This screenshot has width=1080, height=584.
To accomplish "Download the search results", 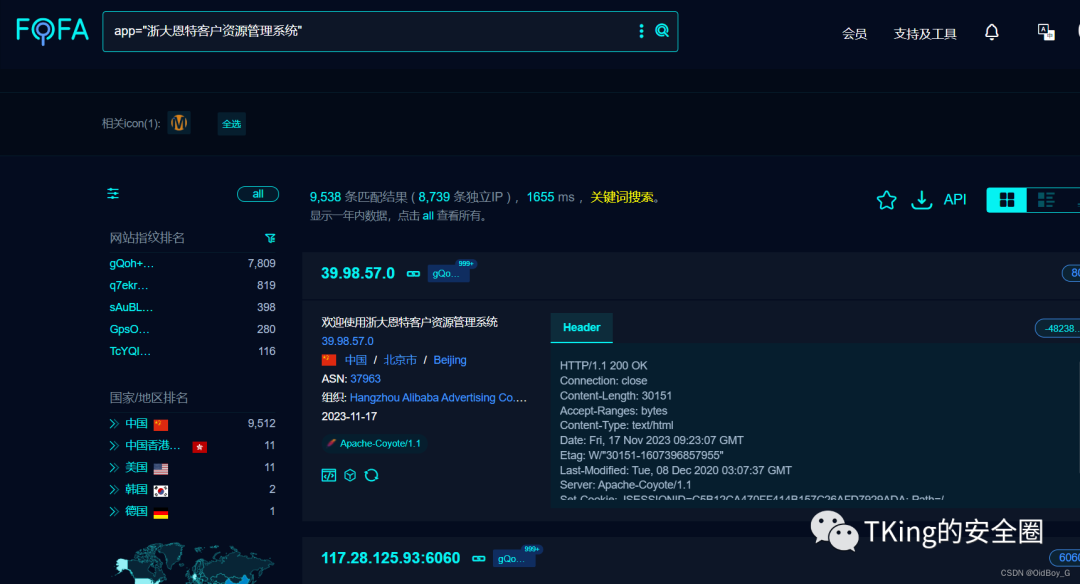I will (x=922, y=200).
